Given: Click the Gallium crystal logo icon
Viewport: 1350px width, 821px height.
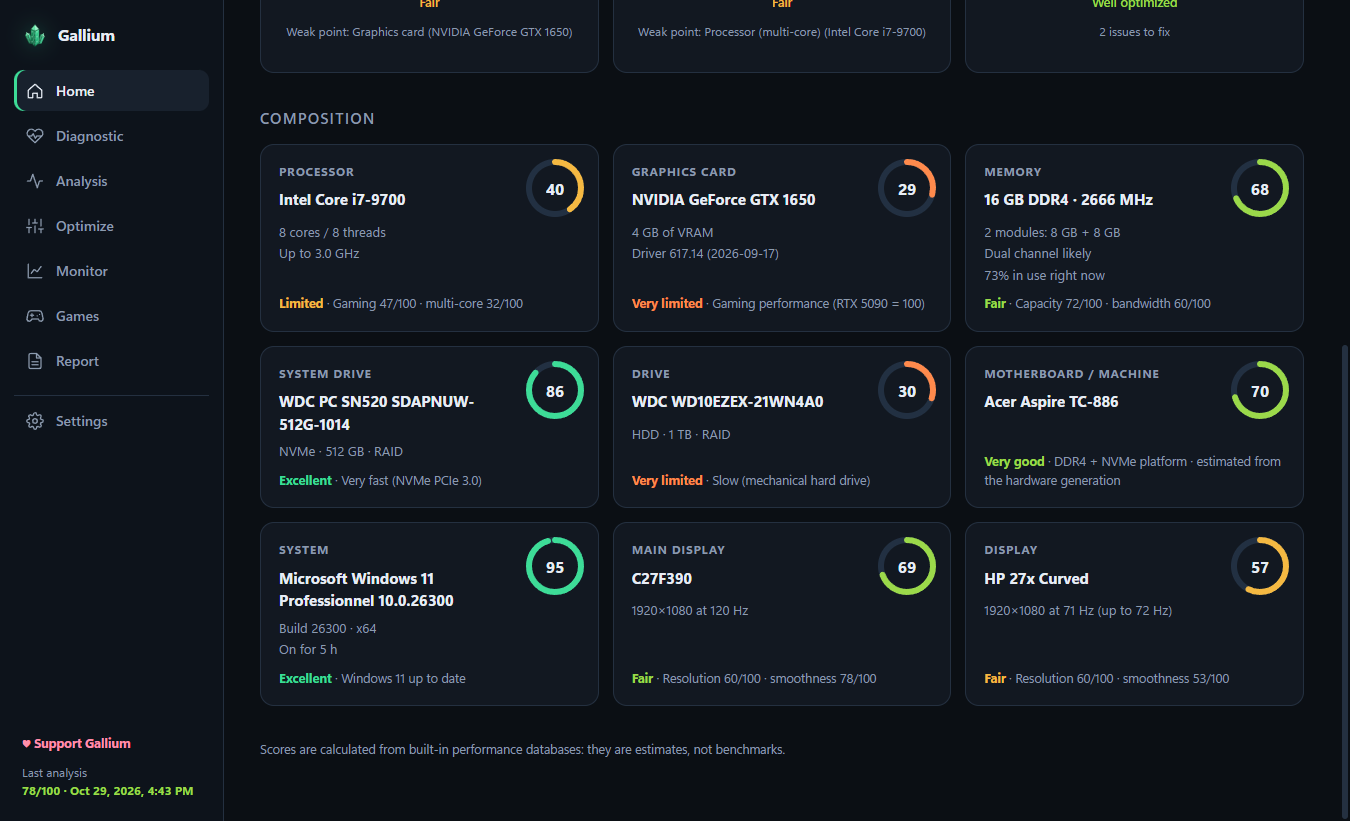Looking at the screenshot, I should tap(35, 35).
